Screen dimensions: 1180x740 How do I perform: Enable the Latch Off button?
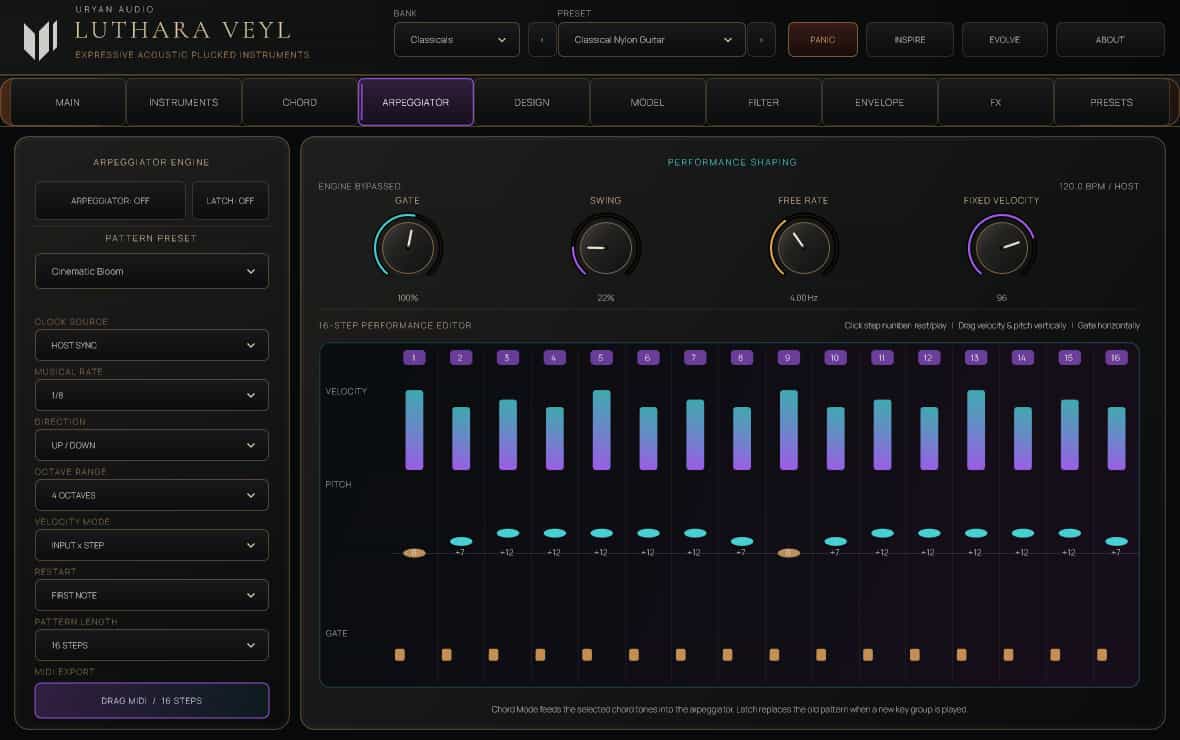pos(230,200)
